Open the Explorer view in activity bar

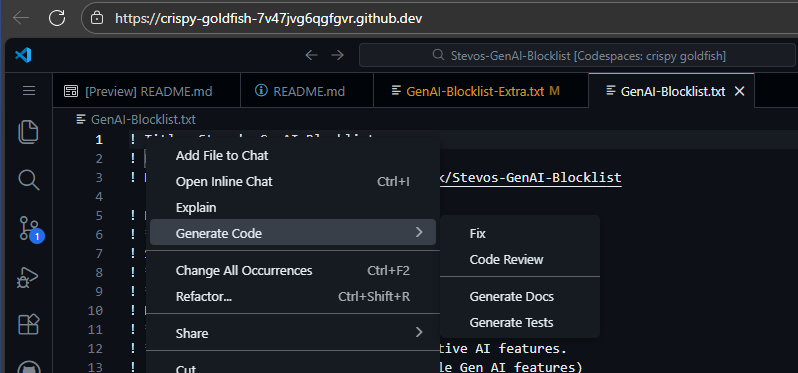28,131
